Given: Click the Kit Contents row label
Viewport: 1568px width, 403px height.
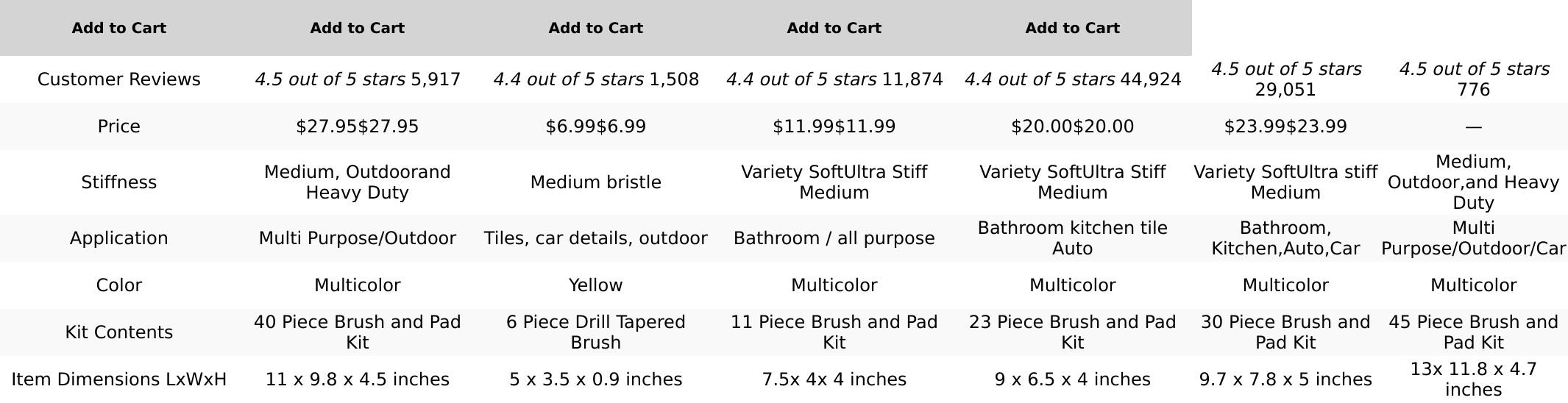Looking at the screenshot, I should (118, 332).
